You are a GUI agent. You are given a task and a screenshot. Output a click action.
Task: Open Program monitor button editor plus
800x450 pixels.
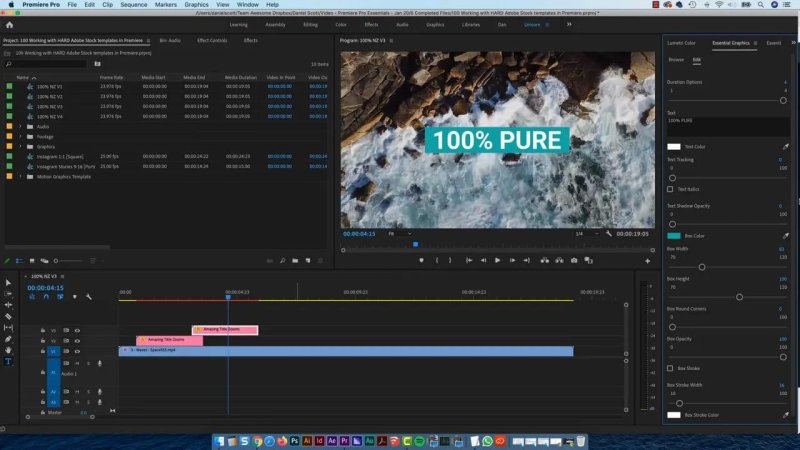click(647, 261)
